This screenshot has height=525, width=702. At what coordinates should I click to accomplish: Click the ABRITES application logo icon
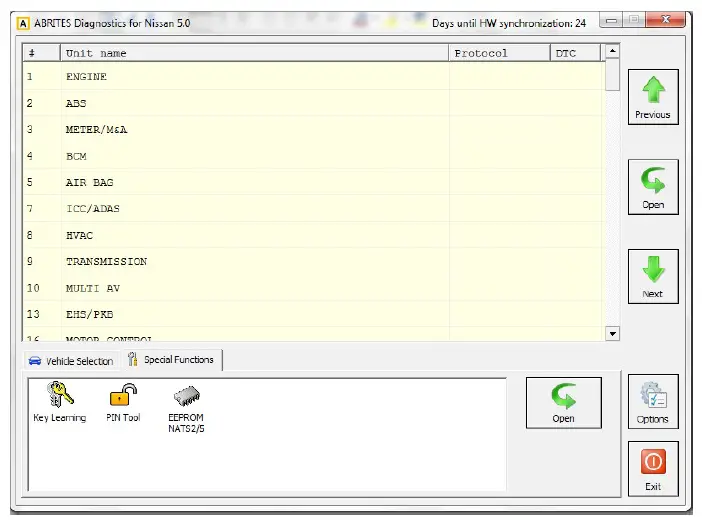click(x=23, y=23)
